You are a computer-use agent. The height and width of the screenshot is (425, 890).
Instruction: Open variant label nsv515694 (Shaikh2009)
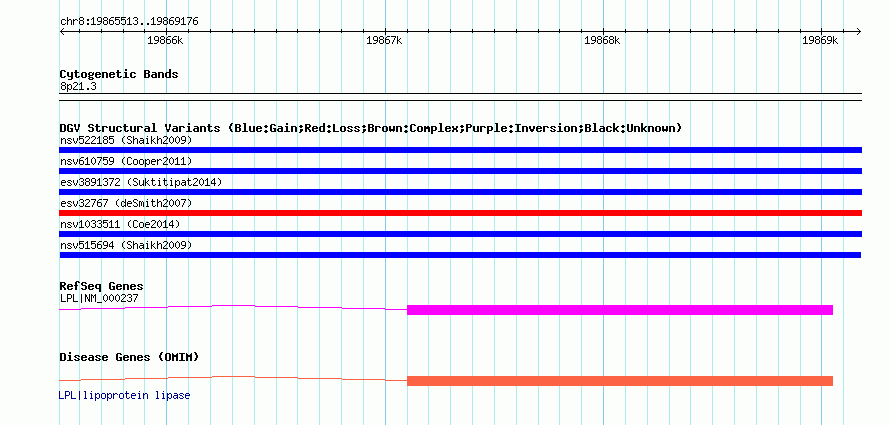126,245
